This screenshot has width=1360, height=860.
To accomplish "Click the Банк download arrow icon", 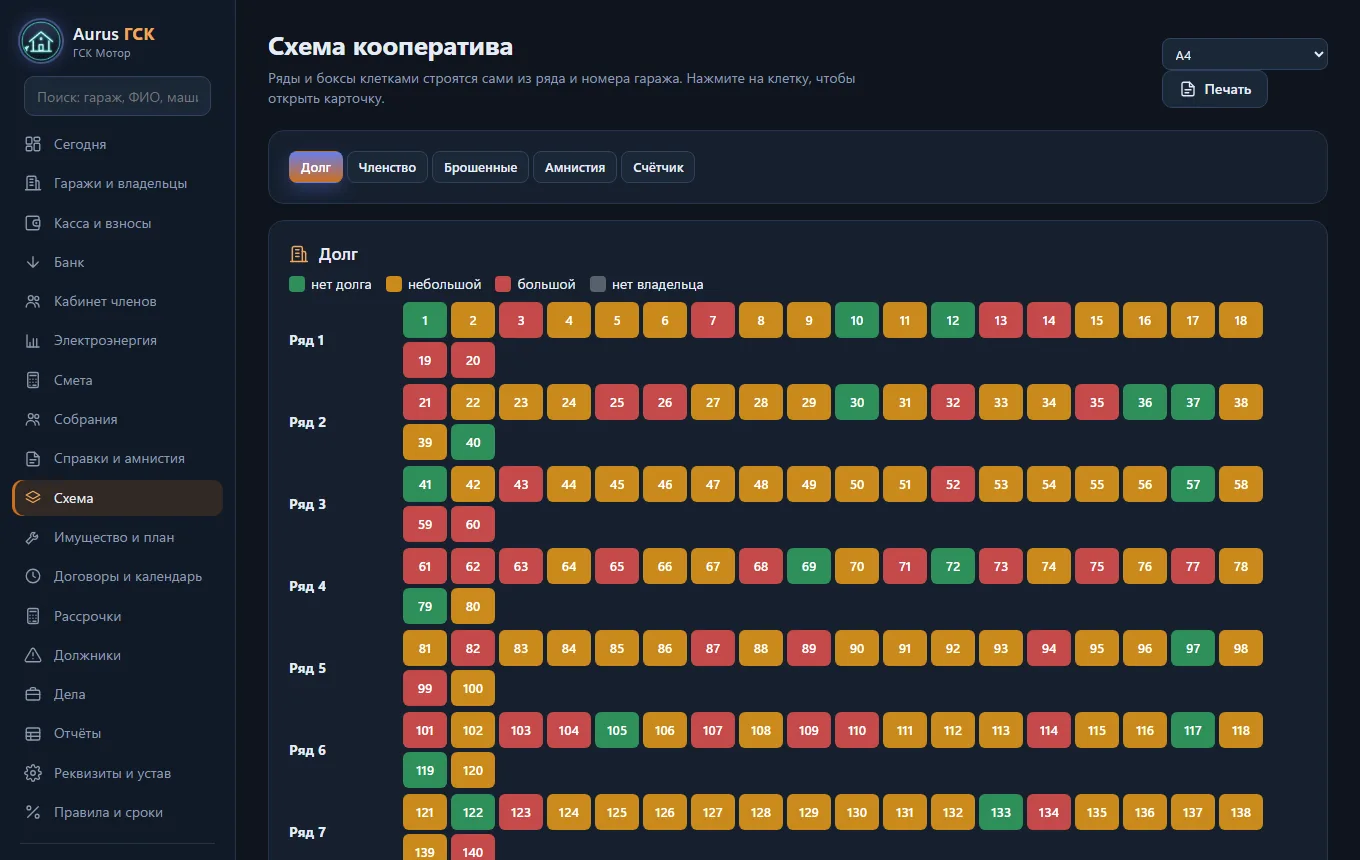I will 33,262.
